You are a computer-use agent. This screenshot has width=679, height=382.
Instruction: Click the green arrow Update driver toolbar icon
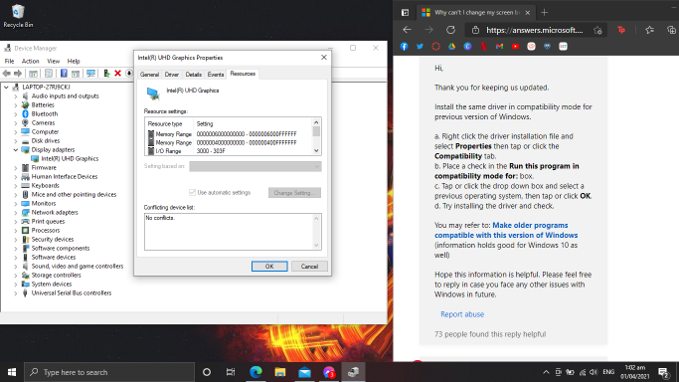[x=106, y=74]
